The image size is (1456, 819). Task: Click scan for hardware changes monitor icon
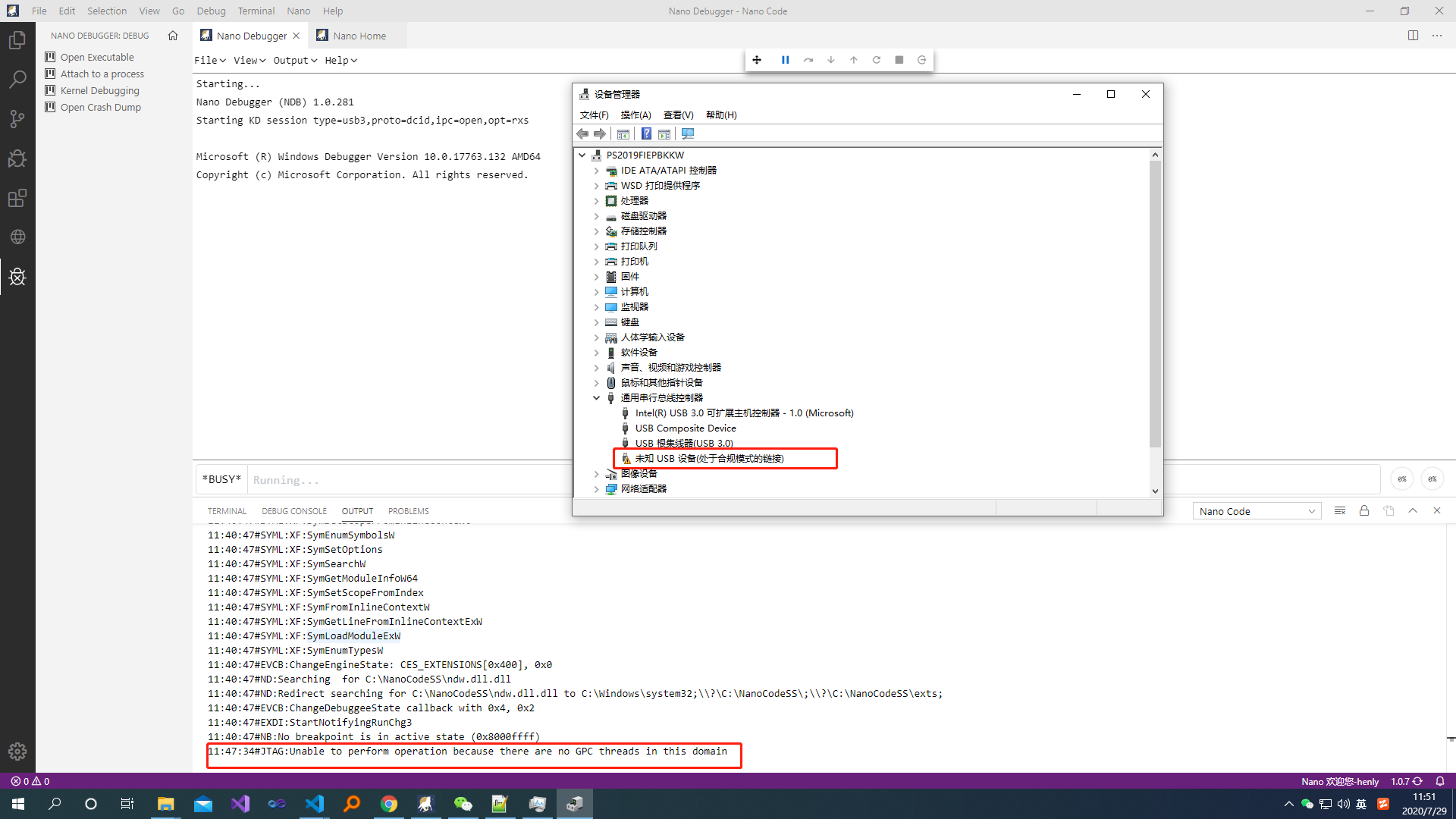[x=688, y=134]
